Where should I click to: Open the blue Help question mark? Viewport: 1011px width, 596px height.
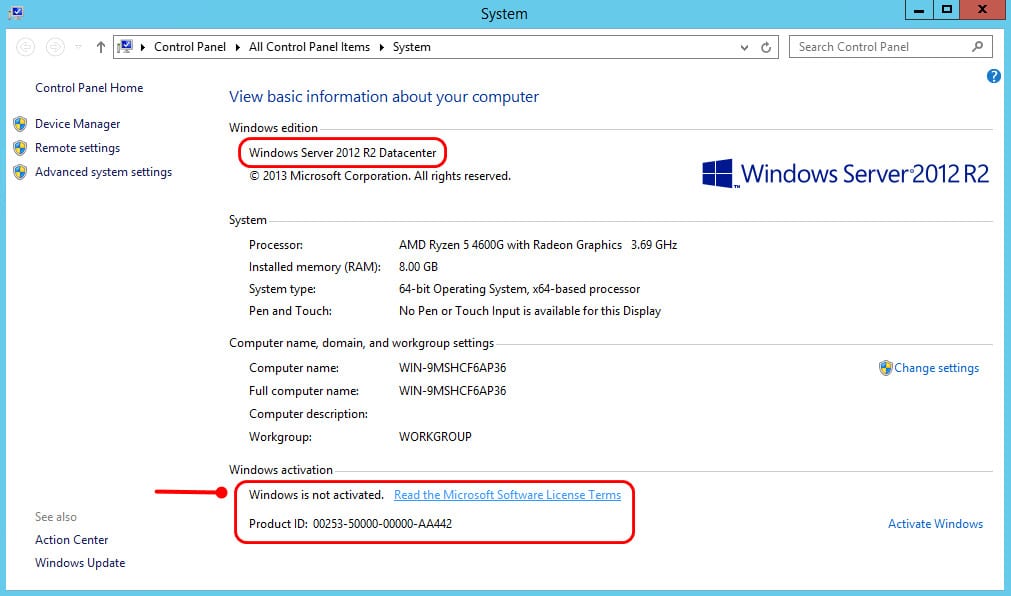[994, 76]
